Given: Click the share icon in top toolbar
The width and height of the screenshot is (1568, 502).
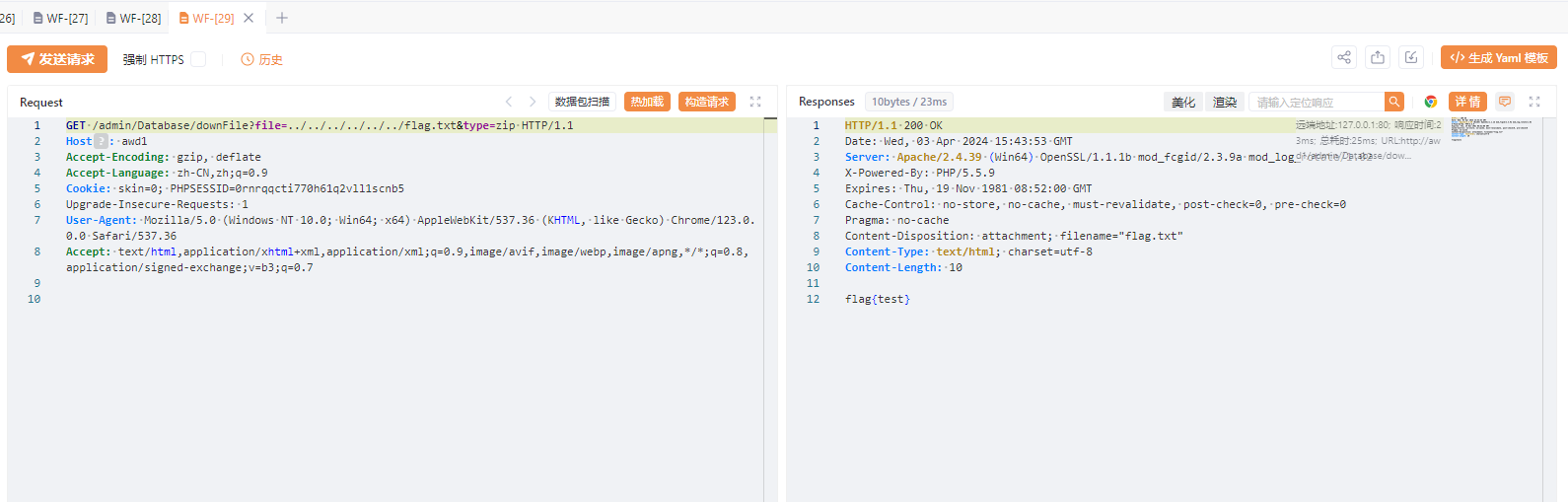Looking at the screenshot, I should pyautogui.click(x=1344, y=57).
